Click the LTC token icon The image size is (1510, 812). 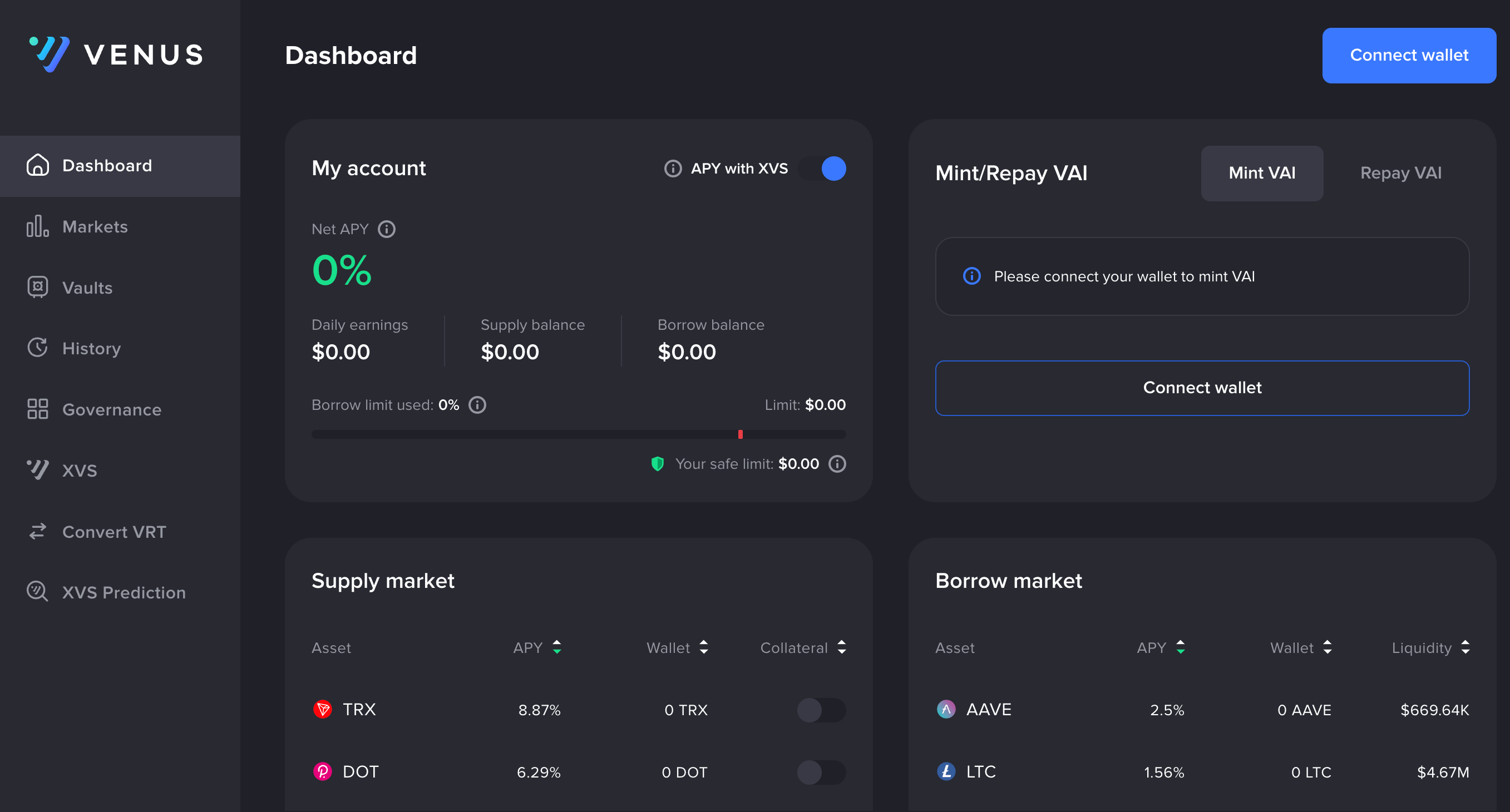[946, 771]
